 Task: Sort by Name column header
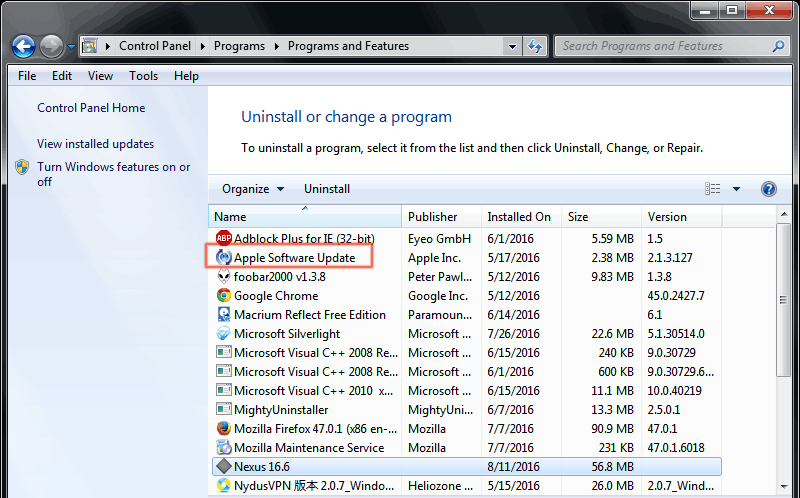(305, 217)
